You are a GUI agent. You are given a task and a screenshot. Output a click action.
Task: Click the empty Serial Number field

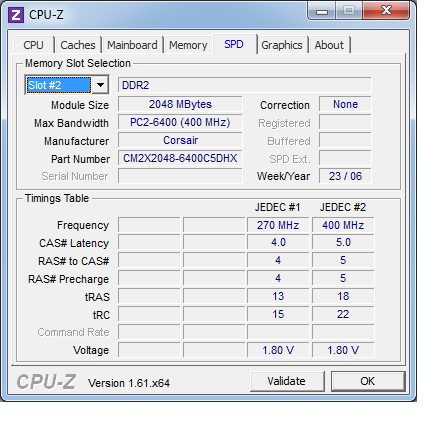tap(180, 176)
